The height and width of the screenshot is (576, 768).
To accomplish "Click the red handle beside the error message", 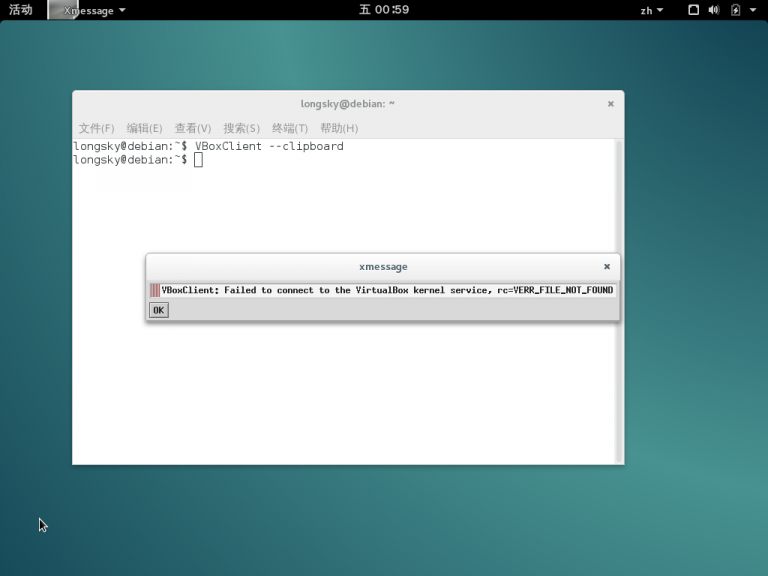I will pyautogui.click(x=154, y=290).
